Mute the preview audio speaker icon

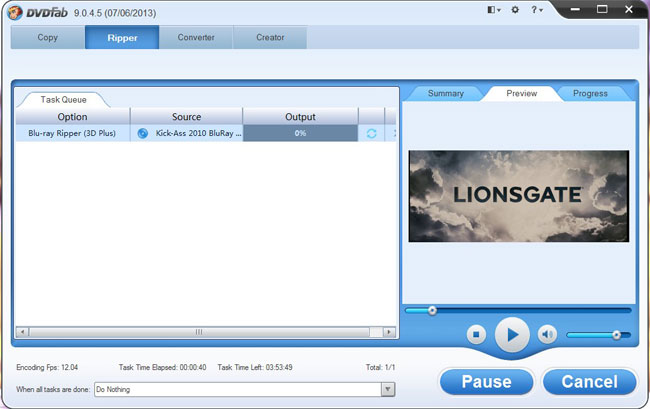point(547,334)
